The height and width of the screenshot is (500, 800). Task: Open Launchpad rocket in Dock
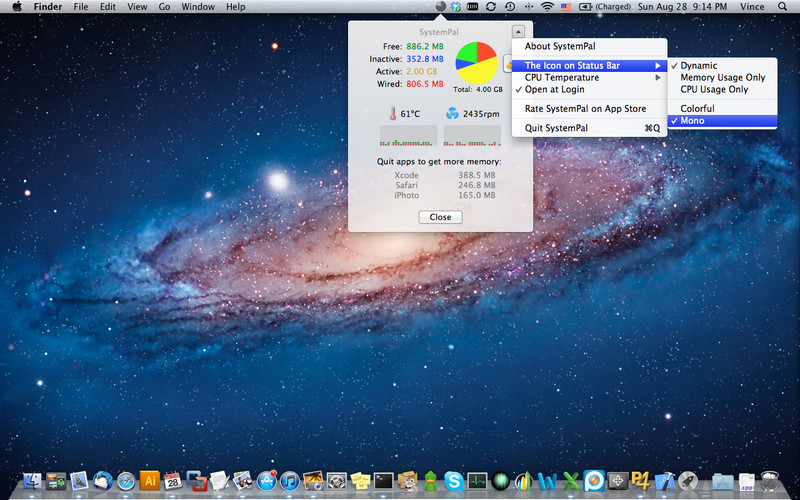point(688,481)
